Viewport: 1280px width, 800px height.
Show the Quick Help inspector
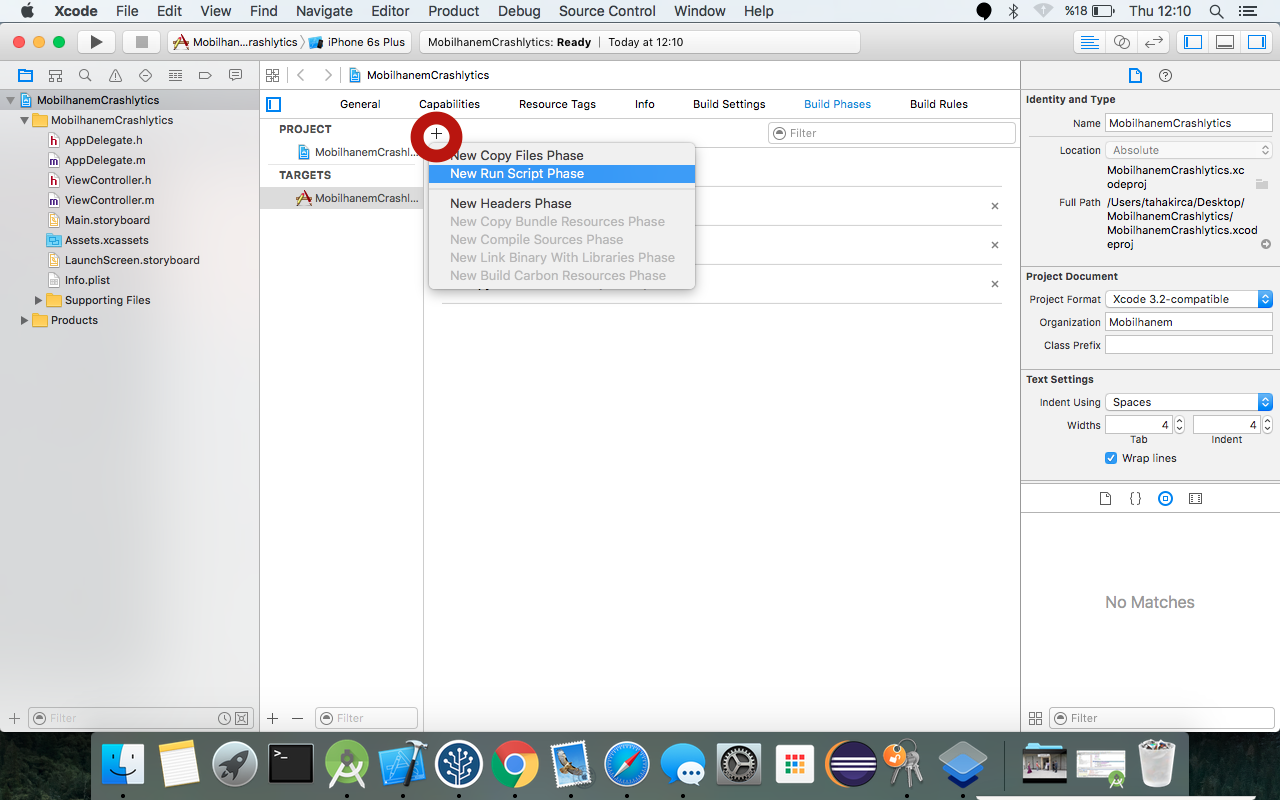tap(1165, 75)
